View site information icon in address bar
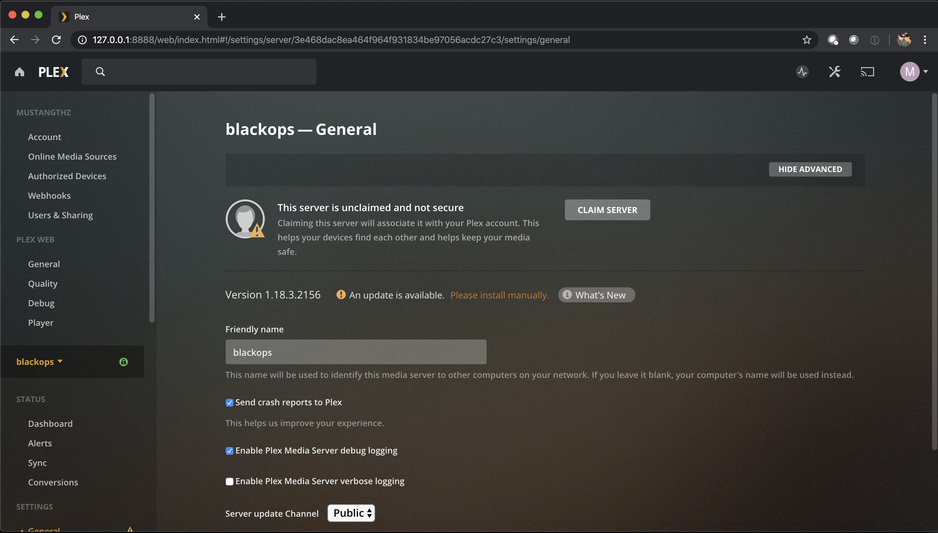Screen dimensions: 938x533 [x=83, y=40]
